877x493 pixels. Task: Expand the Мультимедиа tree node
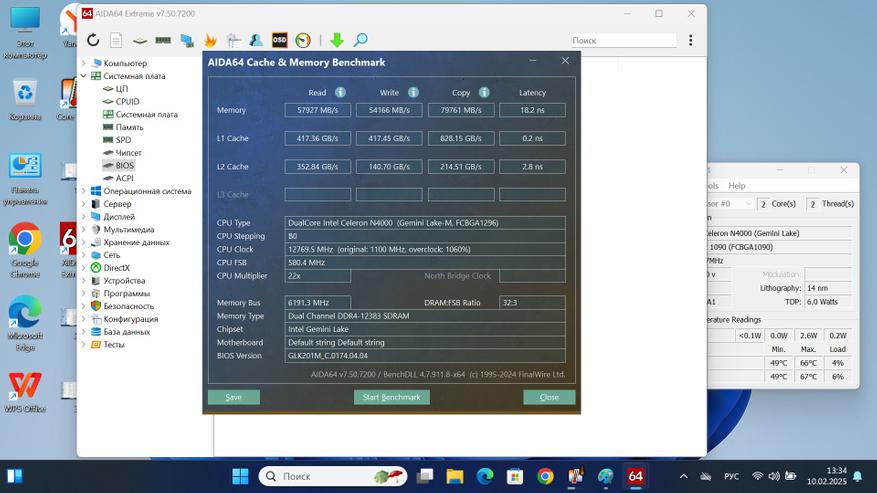[x=84, y=229]
